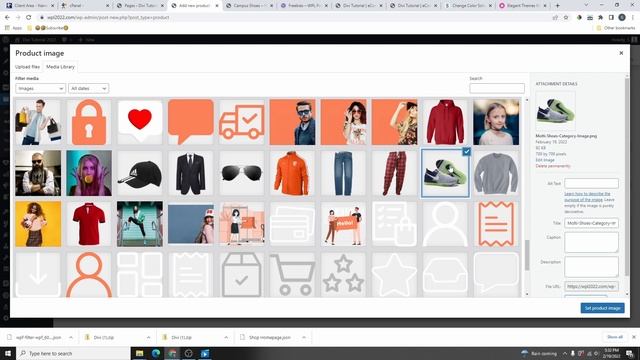Click the media grid vertical scrollbar

tap(527, 255)
